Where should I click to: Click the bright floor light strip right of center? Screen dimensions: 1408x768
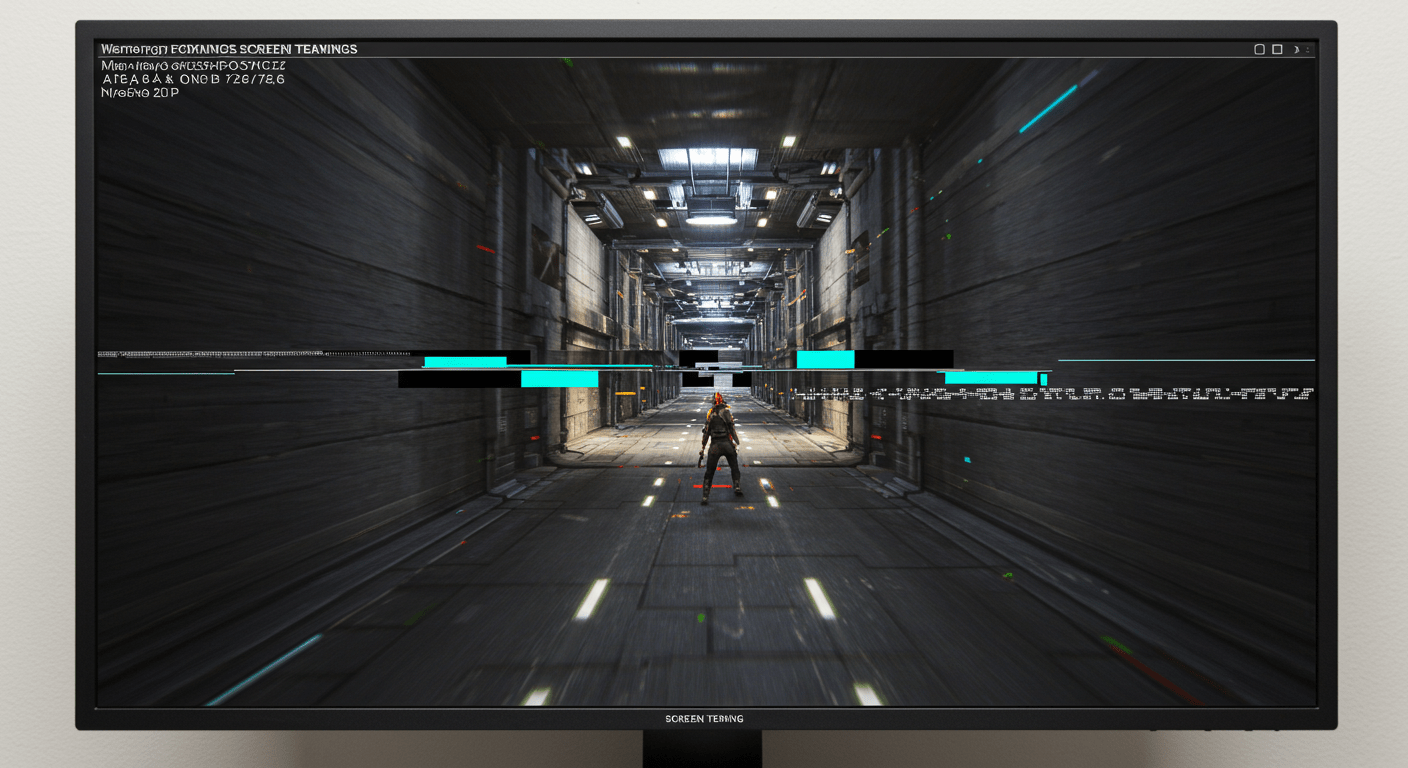pyautogui.click(x=820, y=599)
